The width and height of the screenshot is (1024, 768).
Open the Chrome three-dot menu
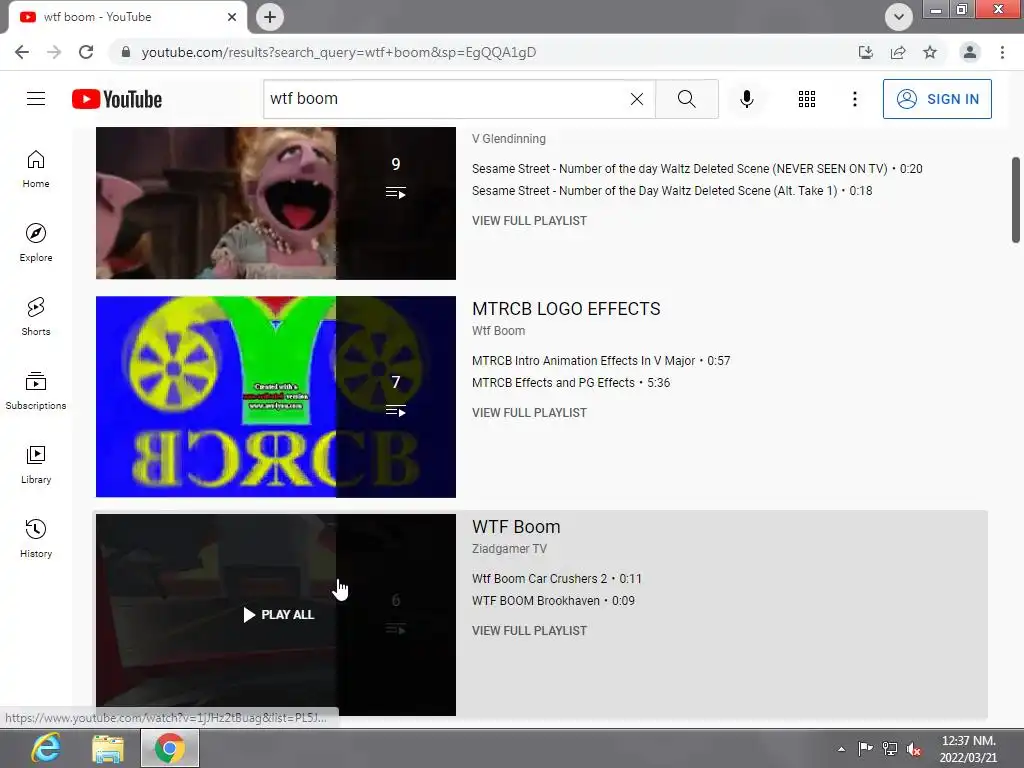click(1002, 52)
